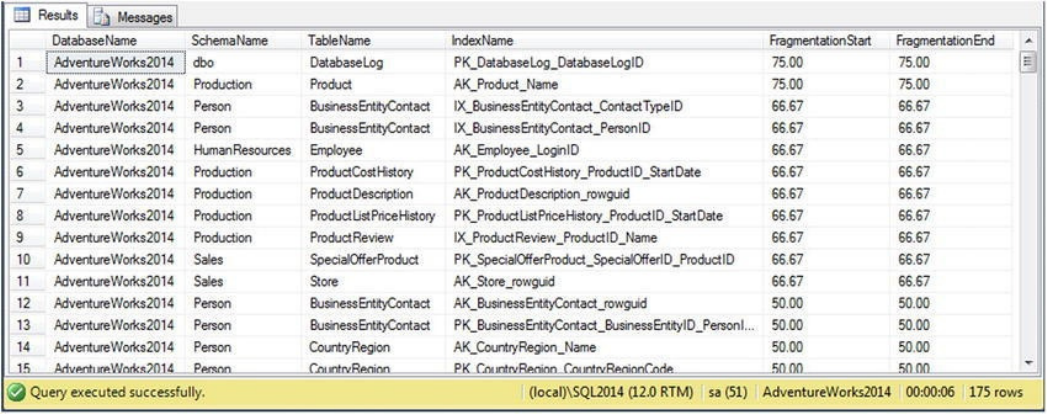
Task: Click IX_BusinessEntityContact_ContactTypeID cell
Action: click(604, 106)
